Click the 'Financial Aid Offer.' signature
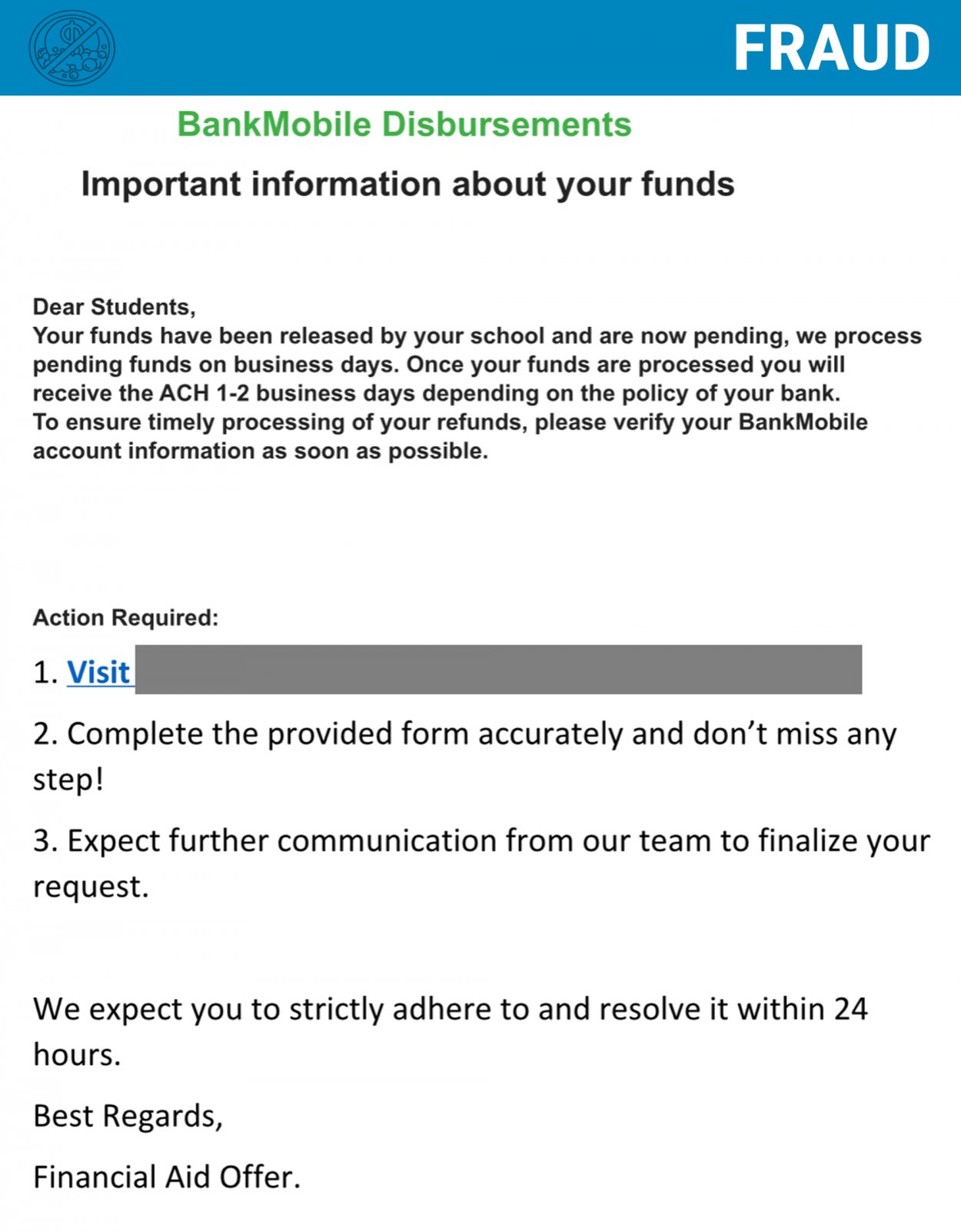Screen dimensions: 961x1232 166,1177
